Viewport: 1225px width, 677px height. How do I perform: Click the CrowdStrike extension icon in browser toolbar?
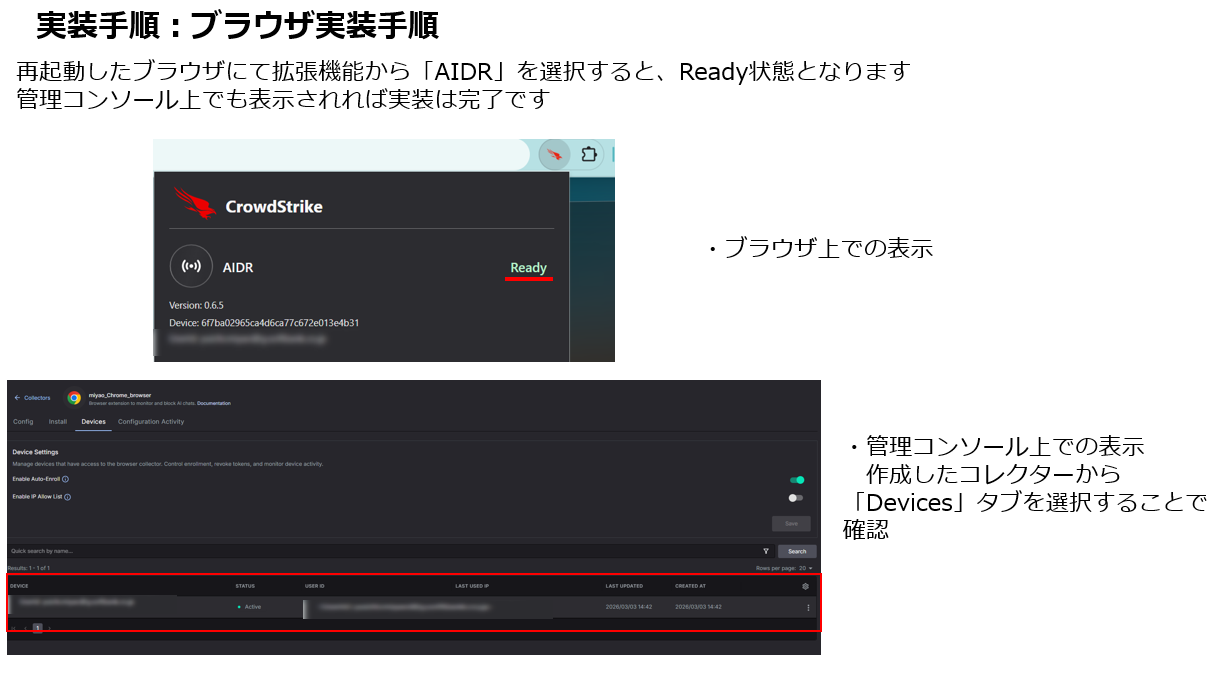(554, 155)
